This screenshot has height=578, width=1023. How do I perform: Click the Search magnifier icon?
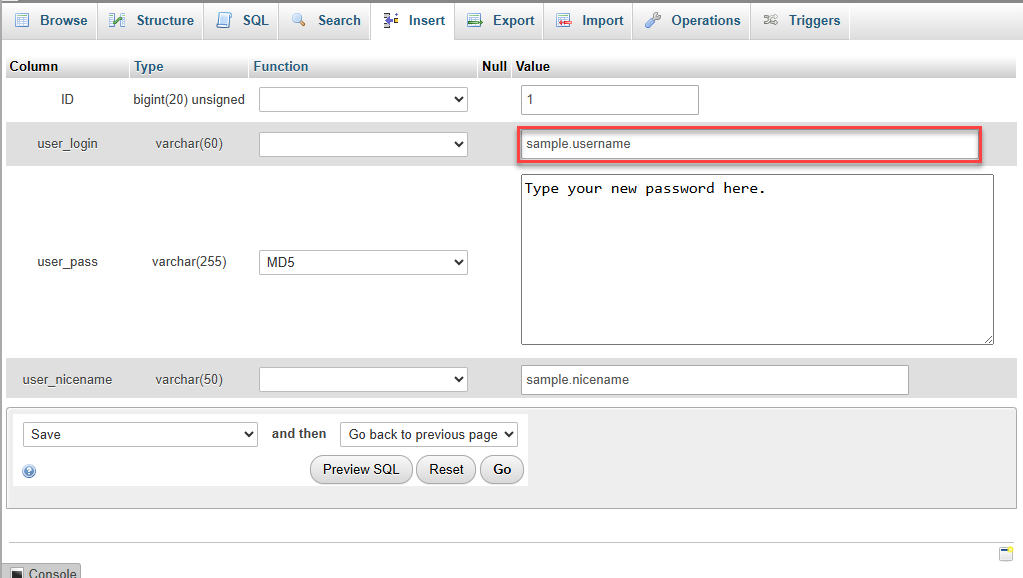(x=298, y=20)
